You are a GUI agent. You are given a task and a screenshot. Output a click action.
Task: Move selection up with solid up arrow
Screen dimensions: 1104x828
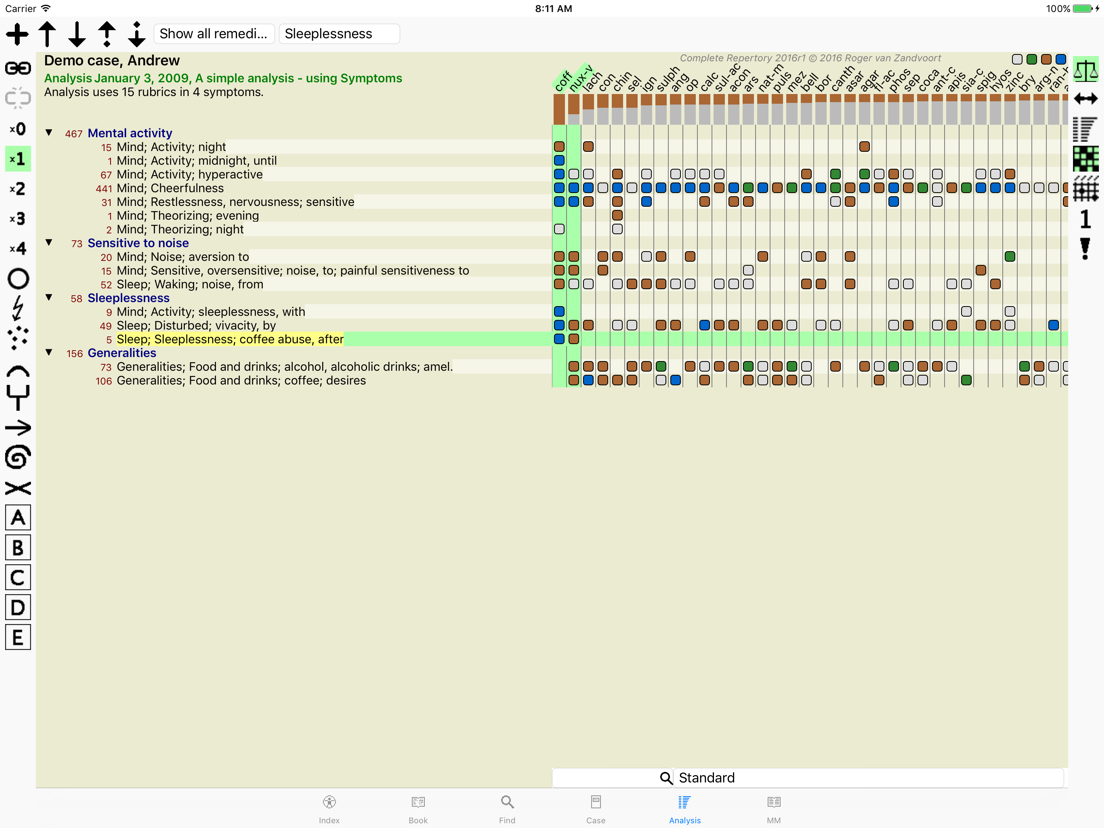click(47, 34)
